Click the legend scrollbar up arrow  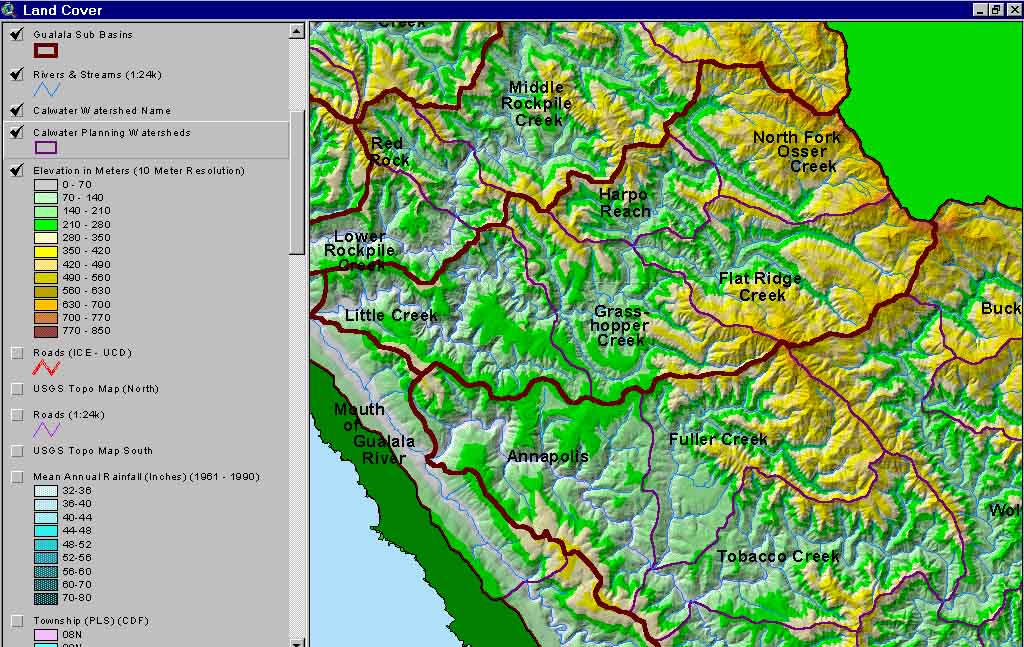point(296,31)
